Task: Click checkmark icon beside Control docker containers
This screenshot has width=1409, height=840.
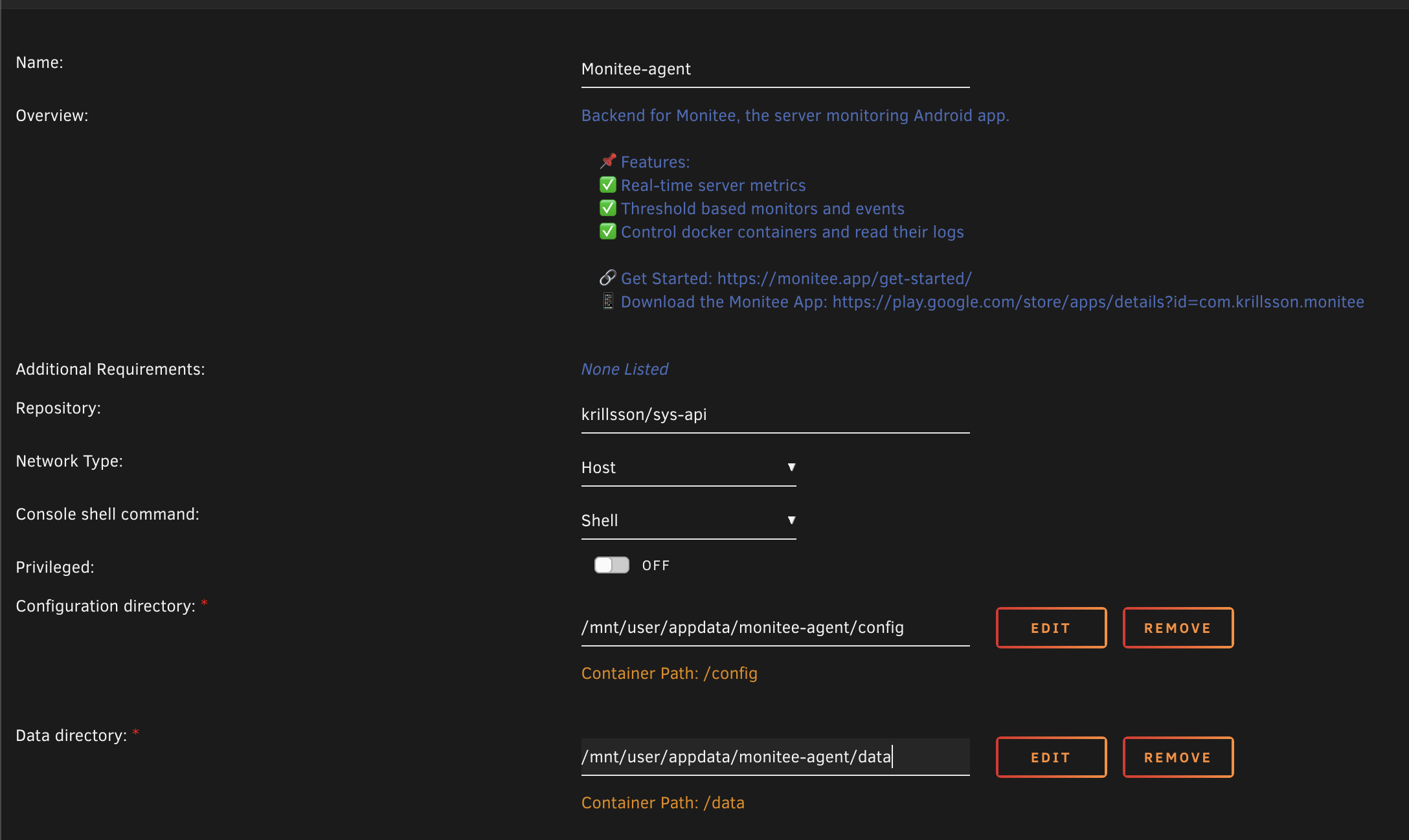Action: [607, 232]
